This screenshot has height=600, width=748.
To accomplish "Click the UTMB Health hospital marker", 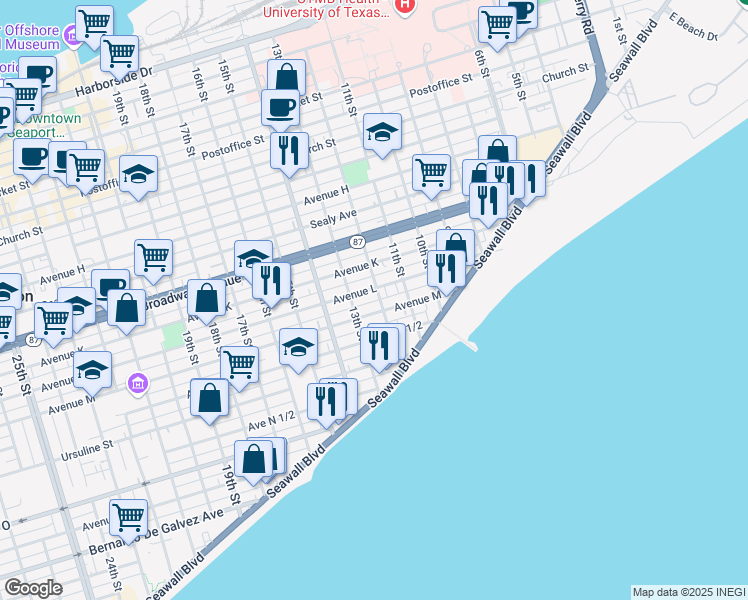I will pyautogui.click(x=404, y=6).
